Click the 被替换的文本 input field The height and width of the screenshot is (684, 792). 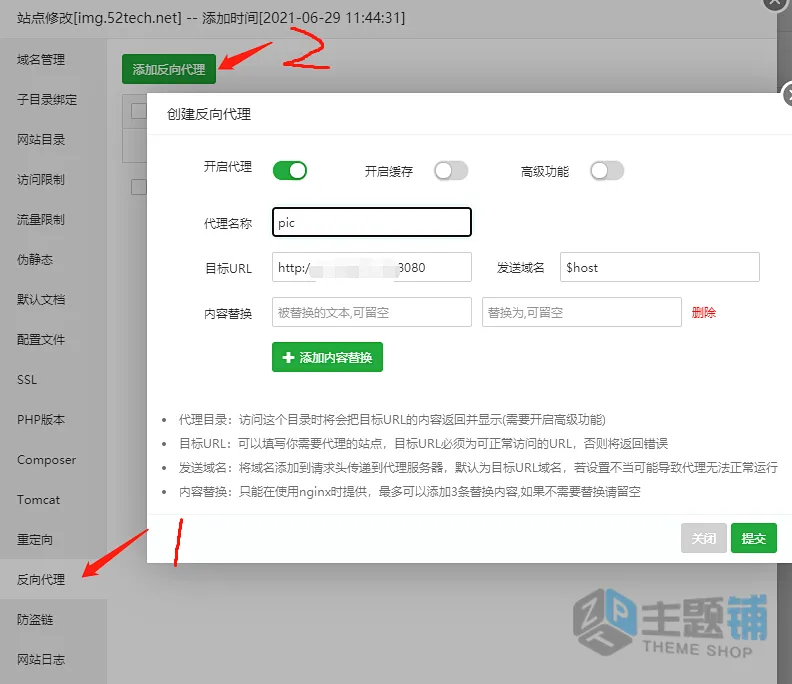372,312
